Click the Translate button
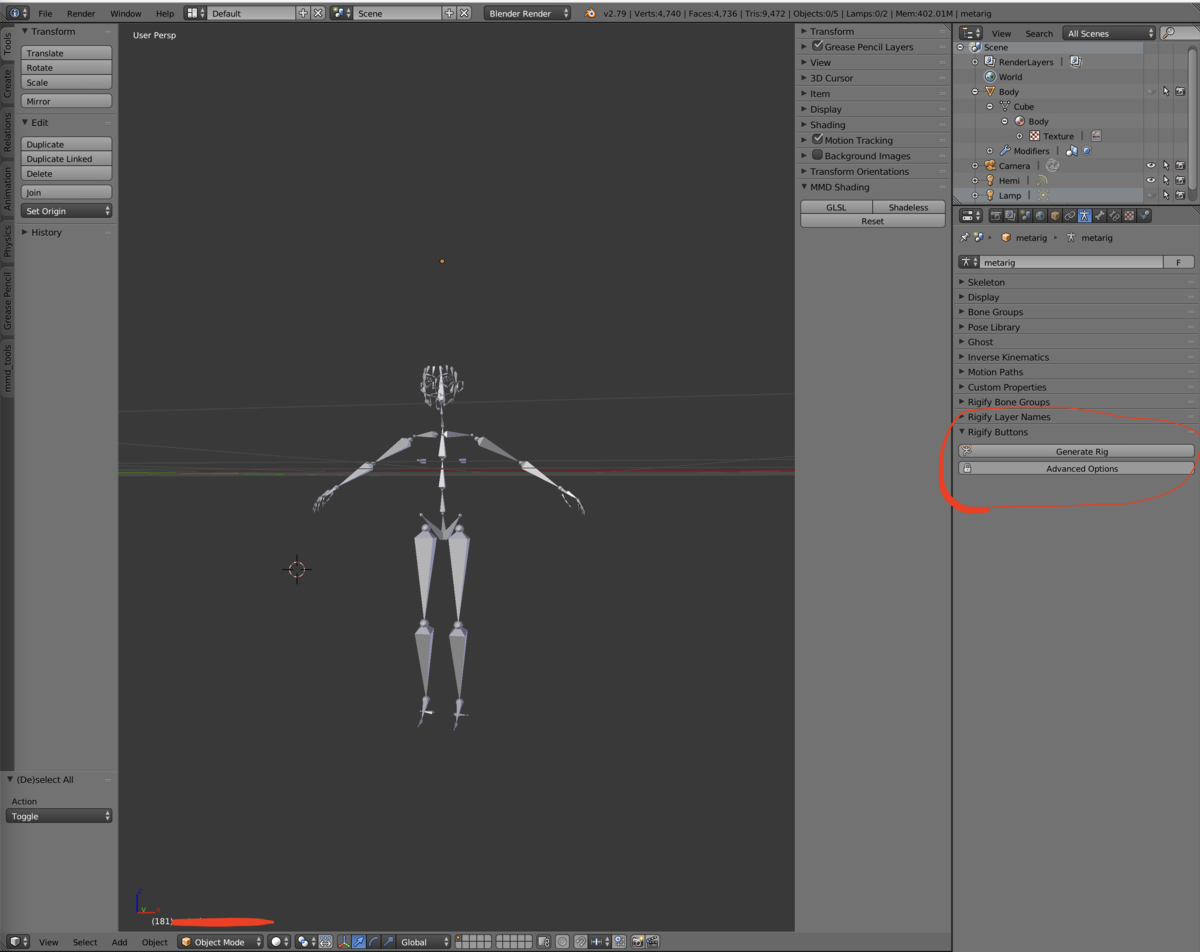 [66, 53]
